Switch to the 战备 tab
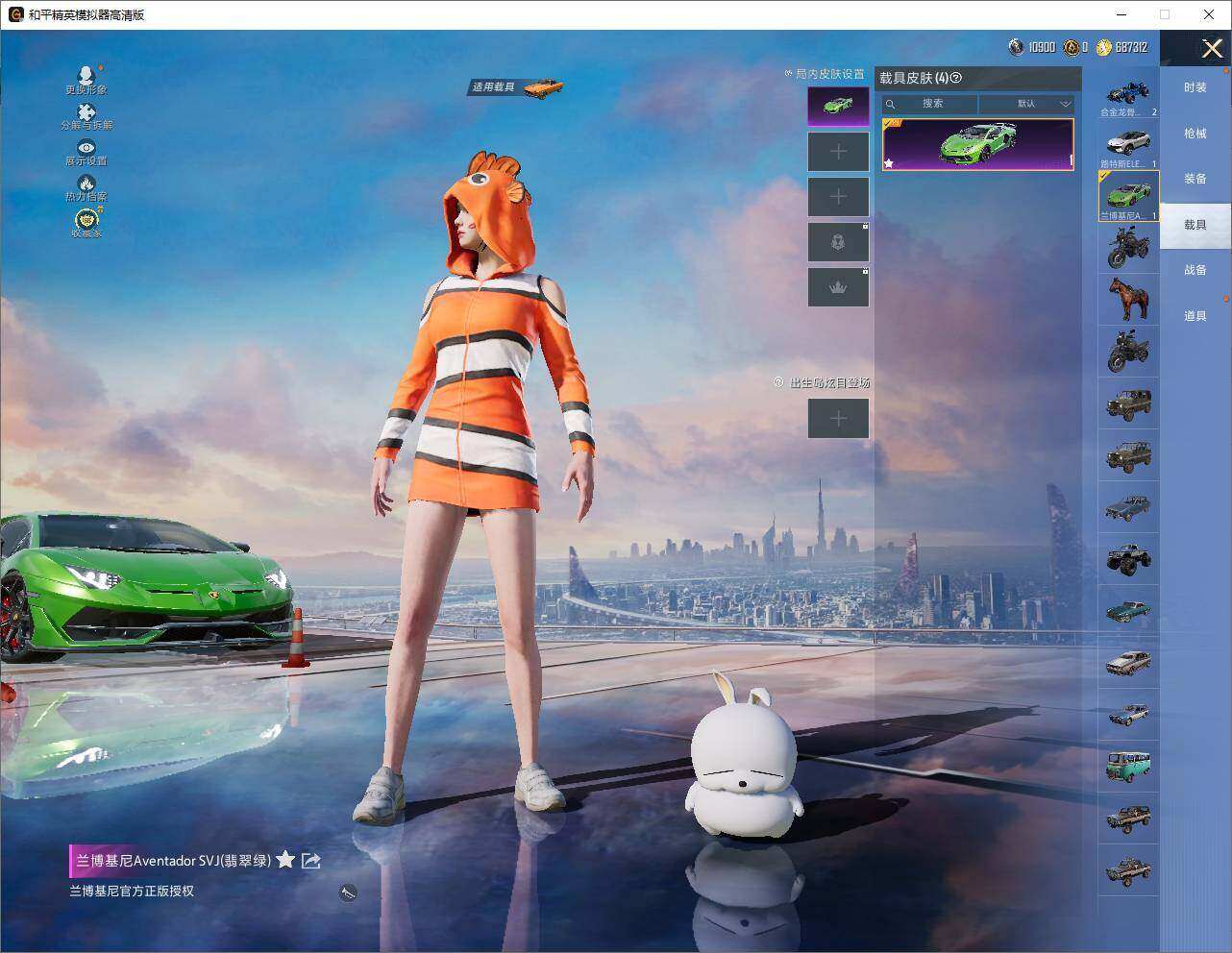This screenshot has height=953, width=1232. [1195, 270]
